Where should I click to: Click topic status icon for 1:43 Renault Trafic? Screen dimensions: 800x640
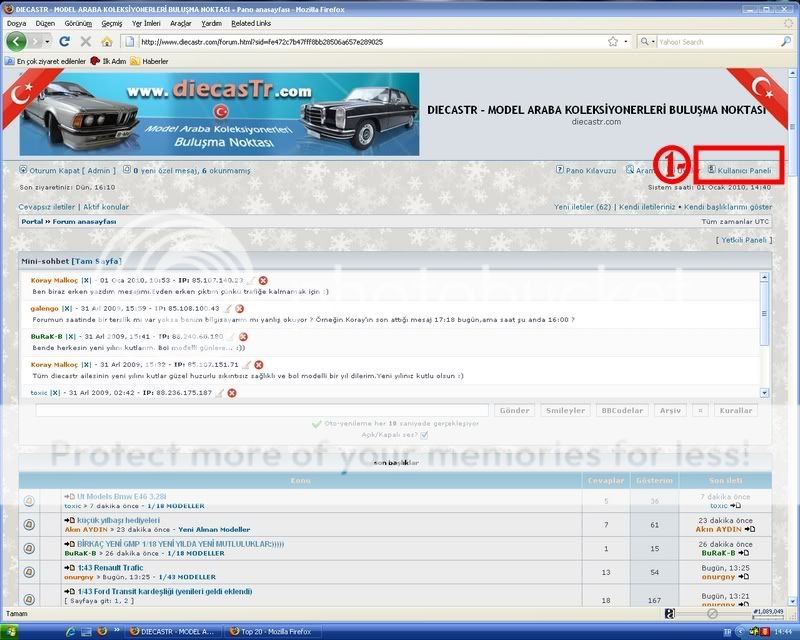tap(30, 572)
